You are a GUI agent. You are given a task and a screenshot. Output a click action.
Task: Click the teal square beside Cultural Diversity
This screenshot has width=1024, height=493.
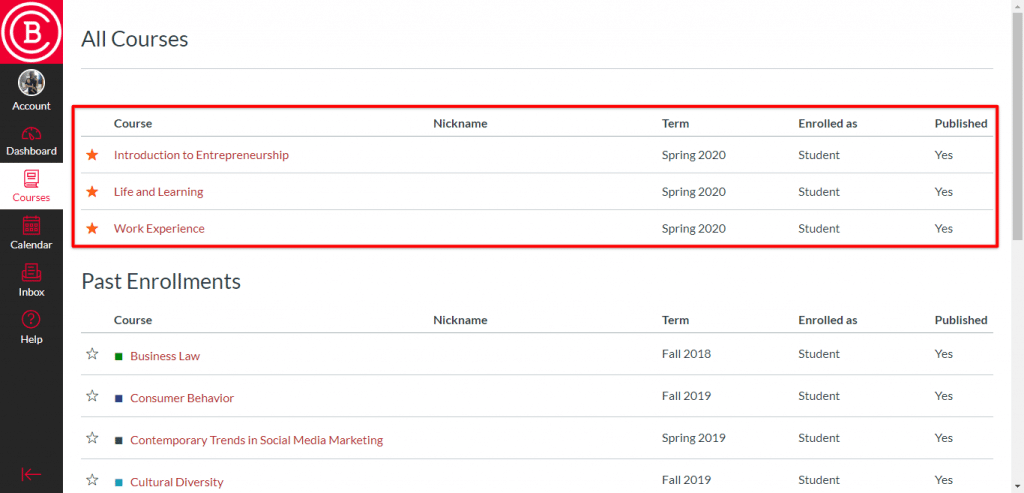tap(119, 482)
